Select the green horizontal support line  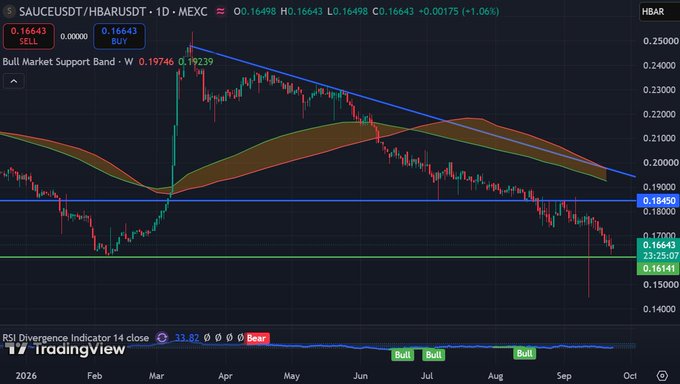[318, 257]
